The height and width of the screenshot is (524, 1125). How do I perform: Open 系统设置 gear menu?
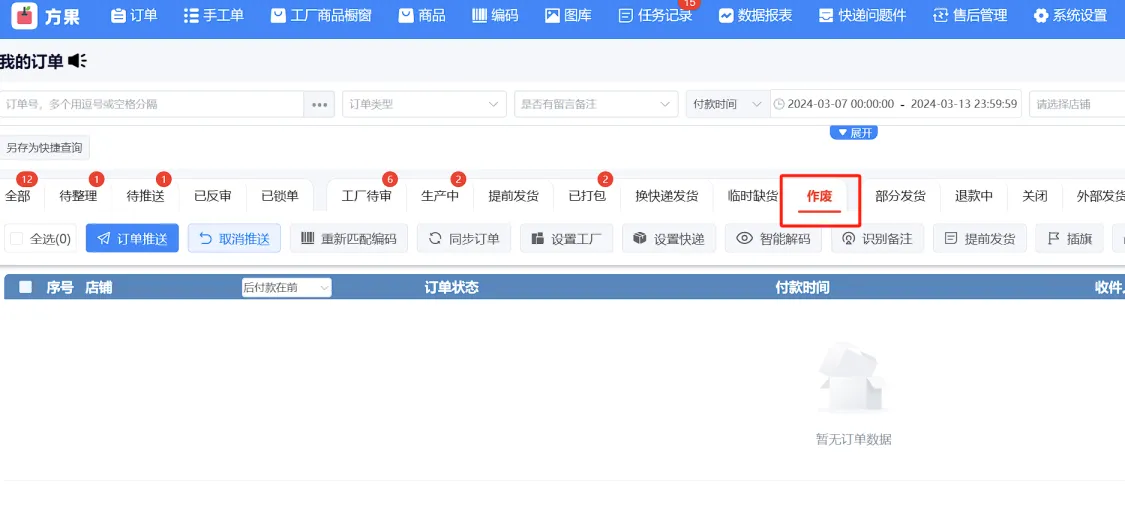pos(1070,15)
